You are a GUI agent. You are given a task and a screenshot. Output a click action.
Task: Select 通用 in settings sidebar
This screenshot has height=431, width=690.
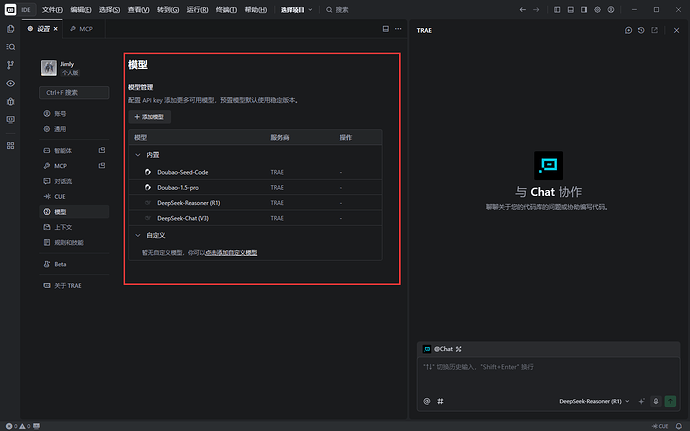point(74,129)
